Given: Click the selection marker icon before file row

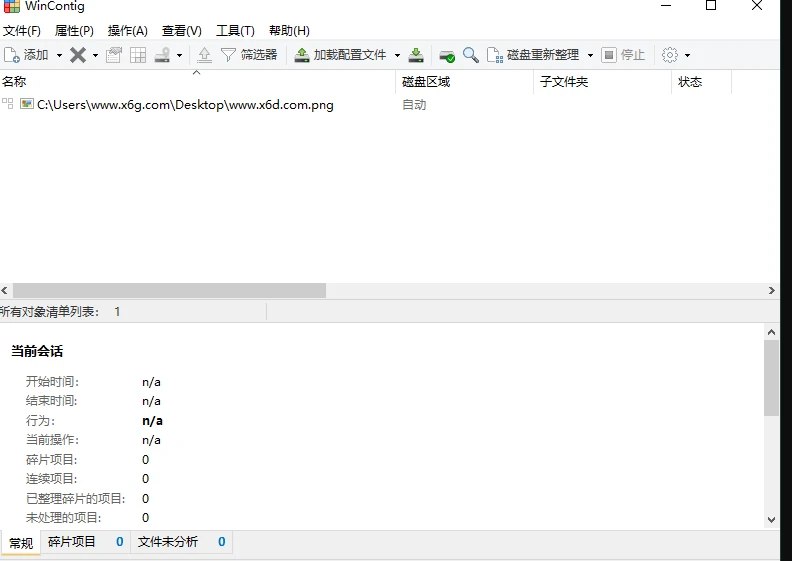Looking at the screenshot, I should pyautogui.click(x=8, y=104).
